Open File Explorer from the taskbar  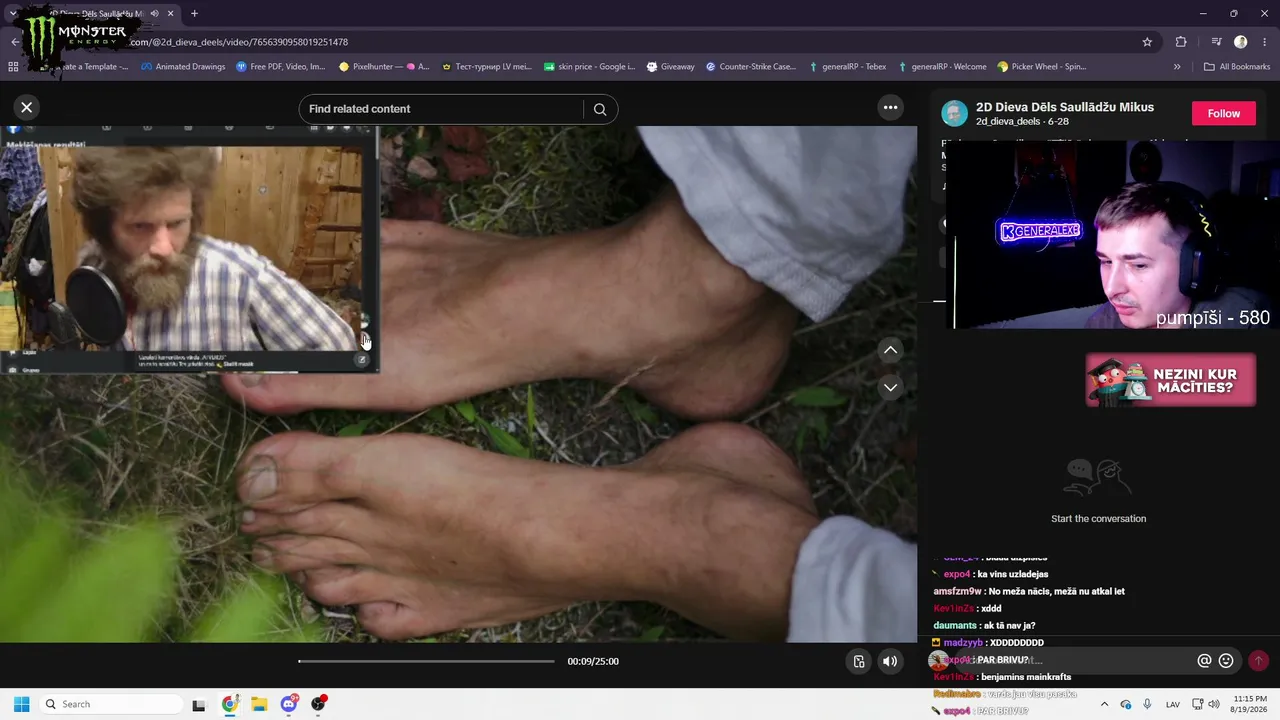(259, 704)
